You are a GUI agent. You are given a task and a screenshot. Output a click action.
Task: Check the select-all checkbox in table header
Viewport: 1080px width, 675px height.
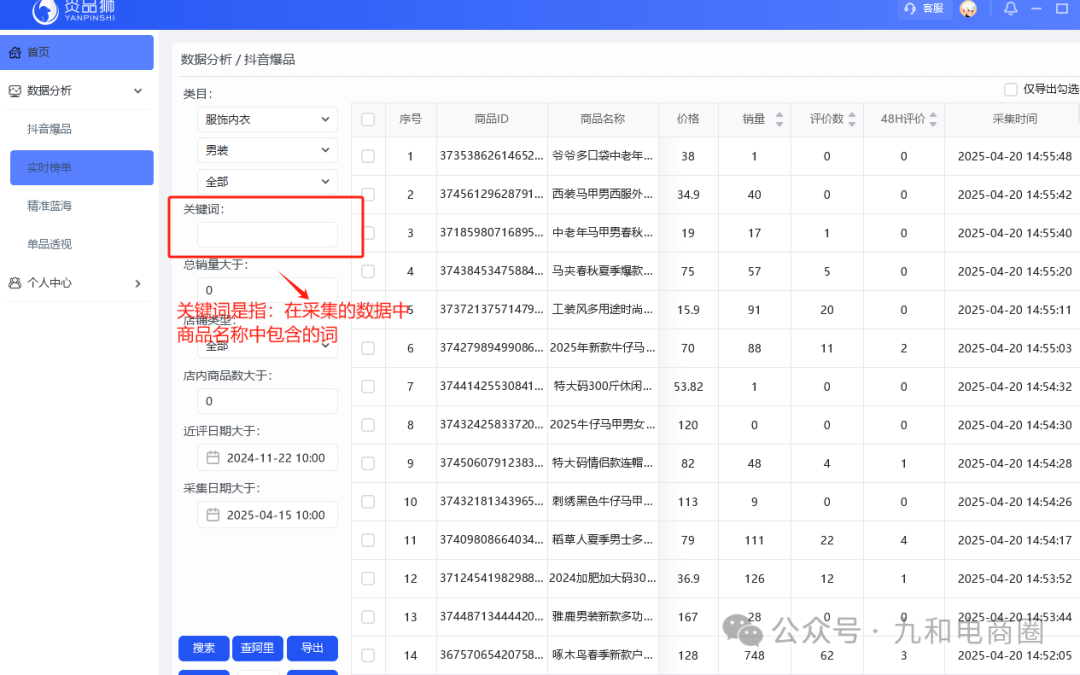click(x=367, y=118)
